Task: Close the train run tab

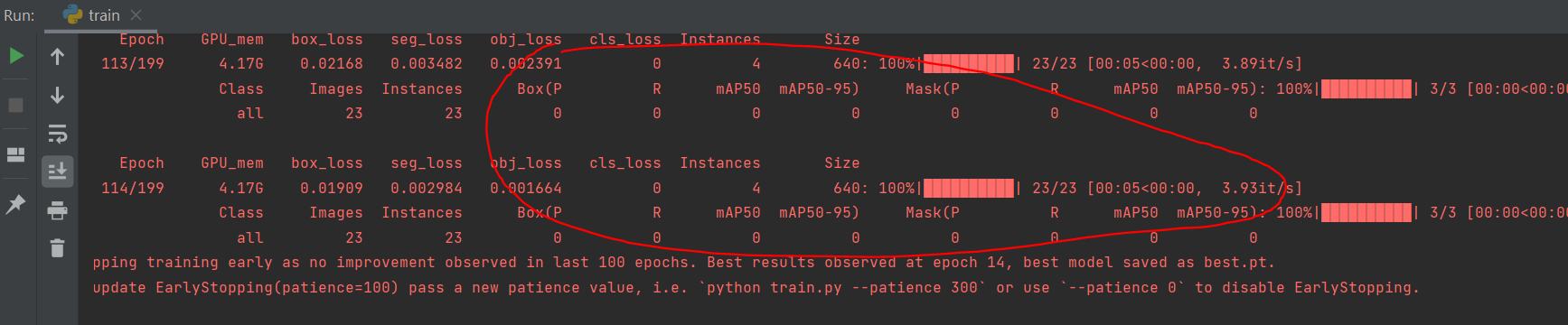Action: (136, 15)
